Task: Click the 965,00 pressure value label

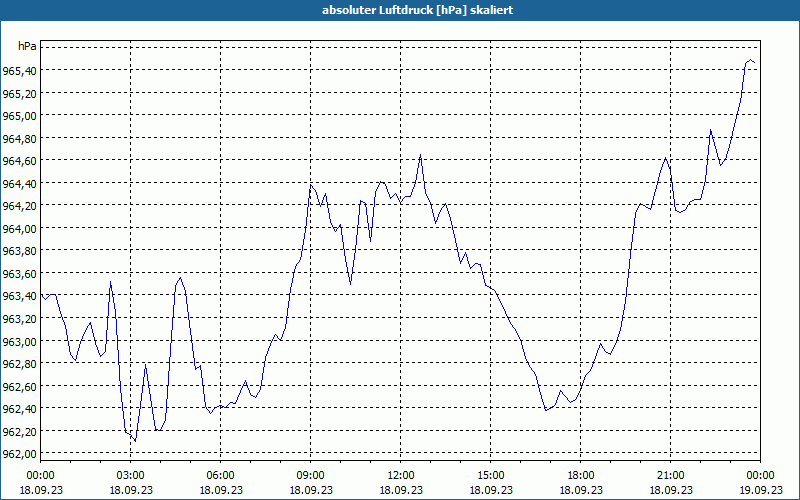Action: [x=19, y=115]
